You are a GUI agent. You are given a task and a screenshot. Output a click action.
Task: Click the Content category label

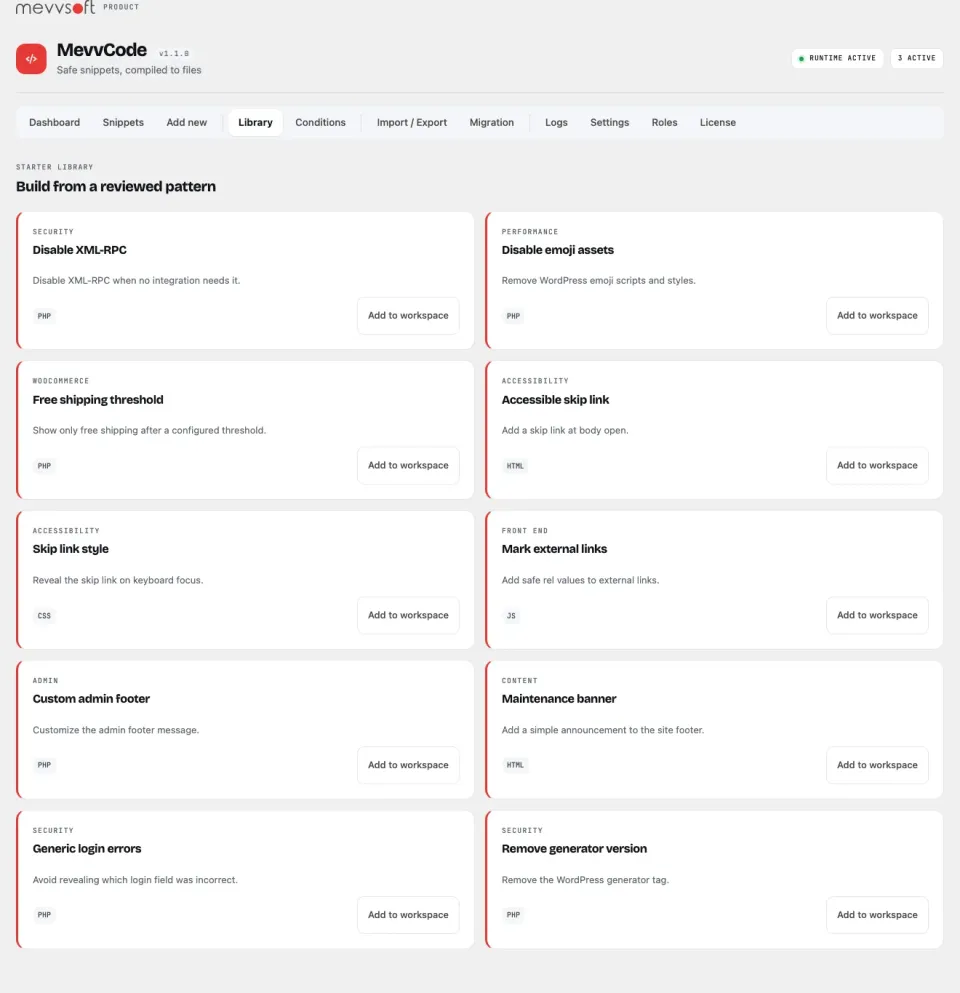coord(519,680)
